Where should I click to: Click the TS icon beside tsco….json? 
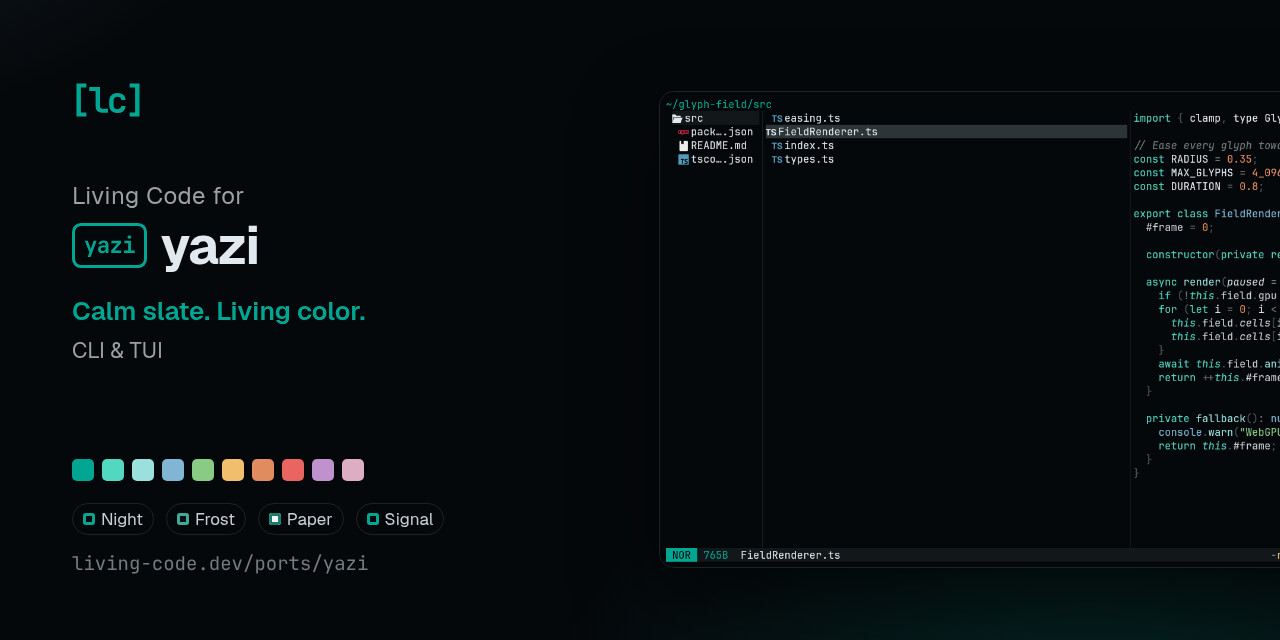click(x=683, y=159)
